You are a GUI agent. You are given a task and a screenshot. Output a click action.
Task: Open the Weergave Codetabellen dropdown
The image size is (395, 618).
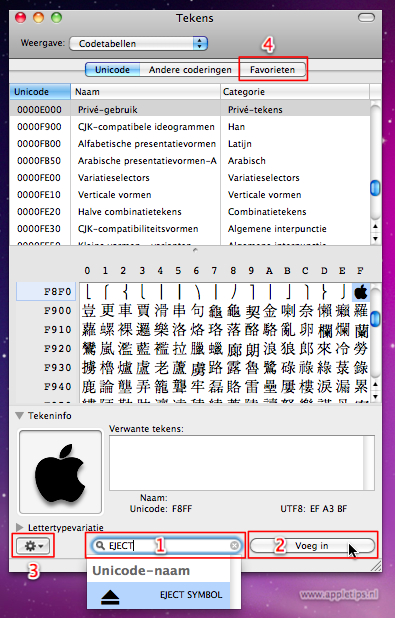pyautogui.click(x=138, y=43)
